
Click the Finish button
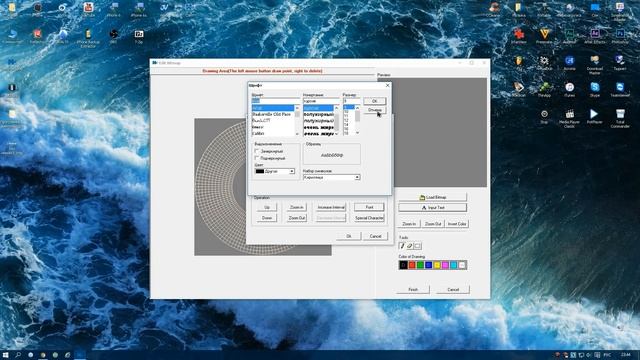(413, 289)
